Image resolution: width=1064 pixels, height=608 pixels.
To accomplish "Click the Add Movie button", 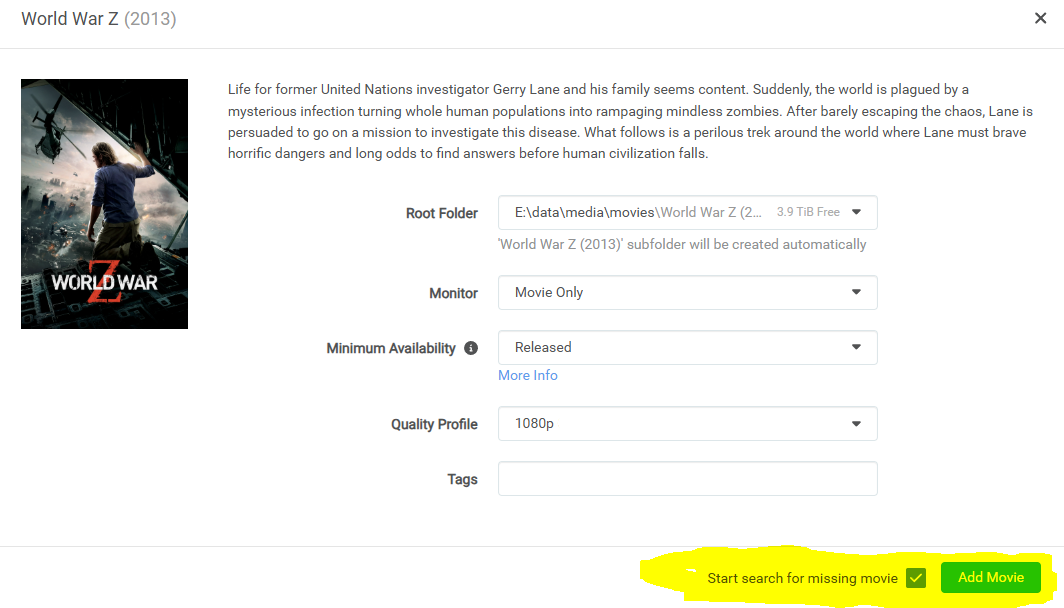I will click(991, 577).
